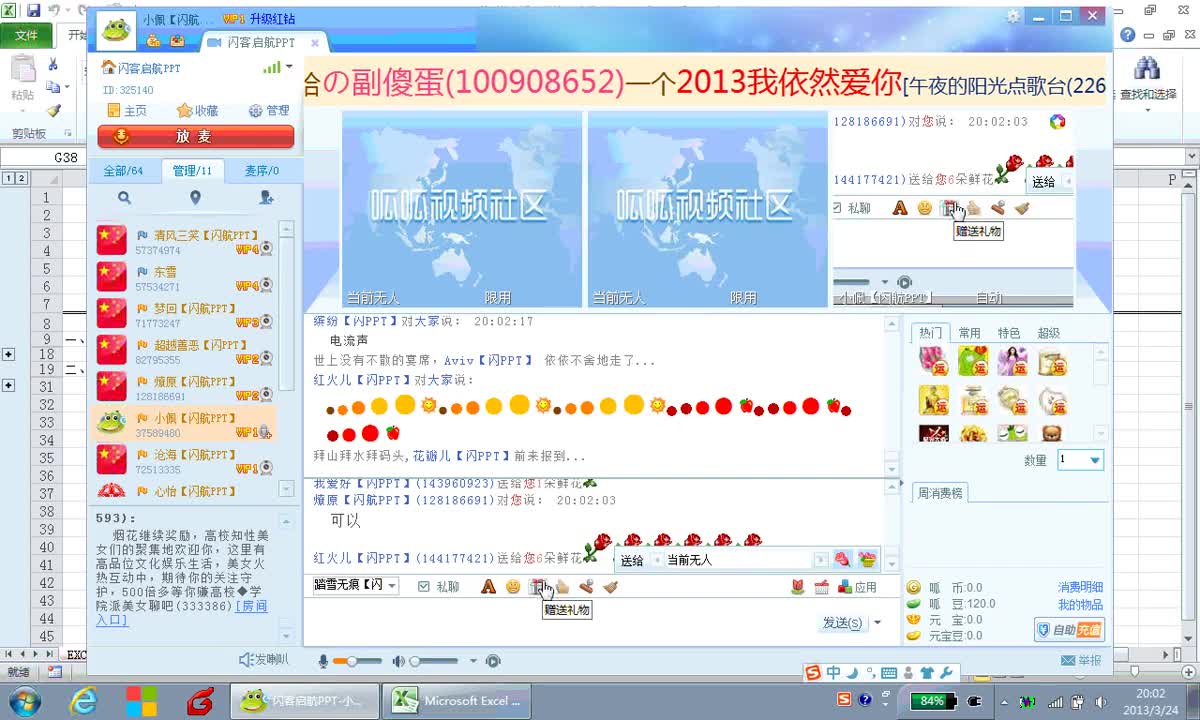The image size is (1200, 720).
Task: Click the stamp icon in chat toolbar
Action: (x=586, y=587)
